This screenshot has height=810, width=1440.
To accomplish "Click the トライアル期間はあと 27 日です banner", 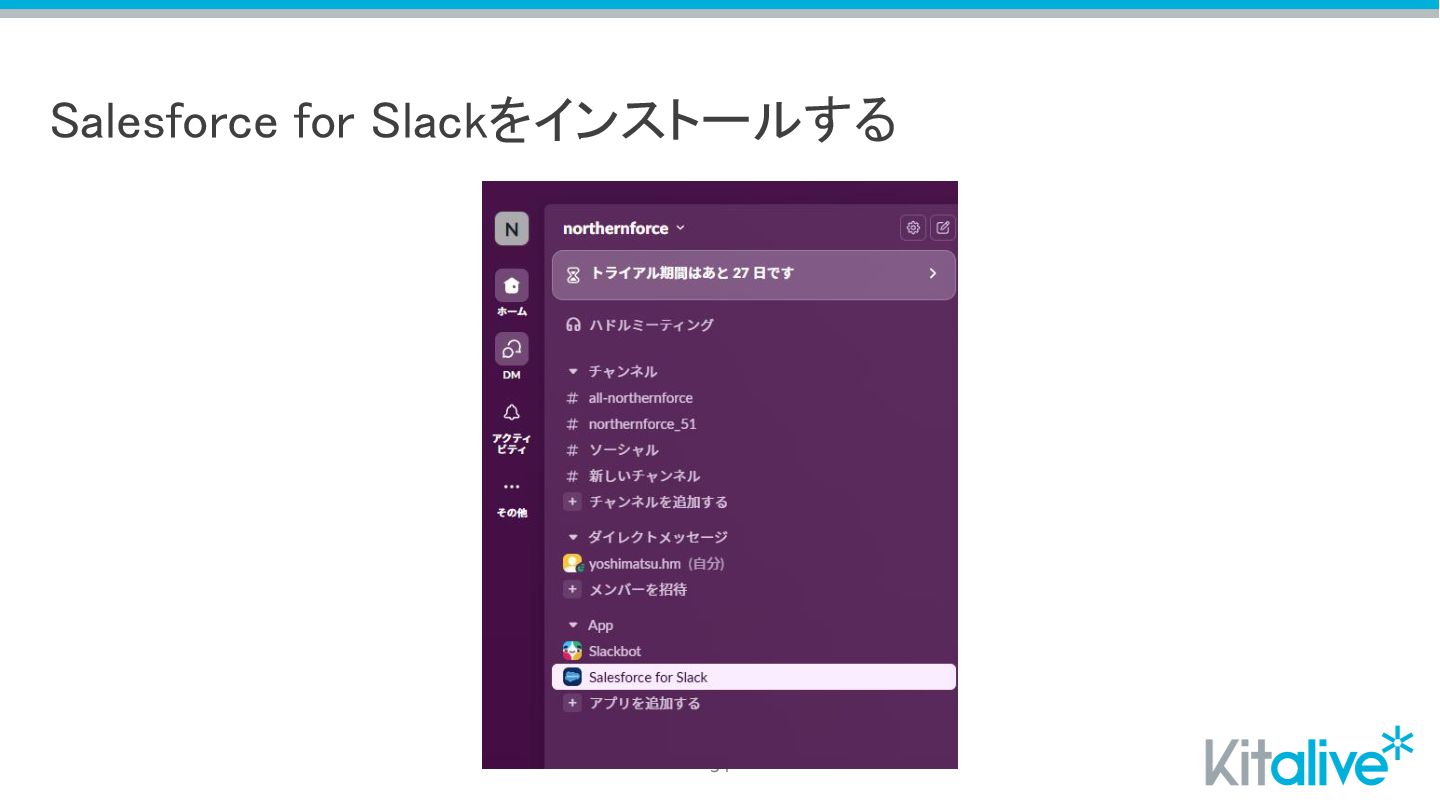I will pos(754,274).
